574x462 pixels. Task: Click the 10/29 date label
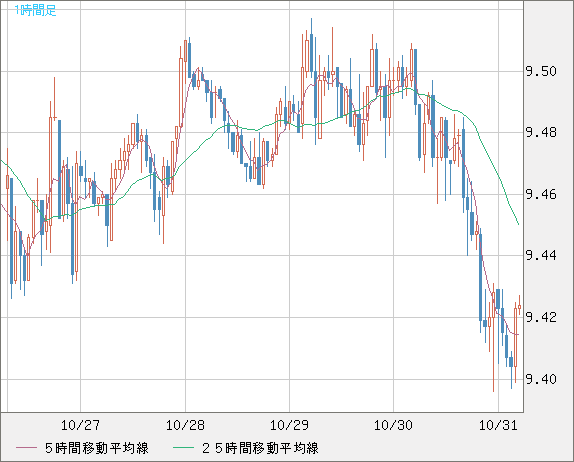[x=289, y=425]
